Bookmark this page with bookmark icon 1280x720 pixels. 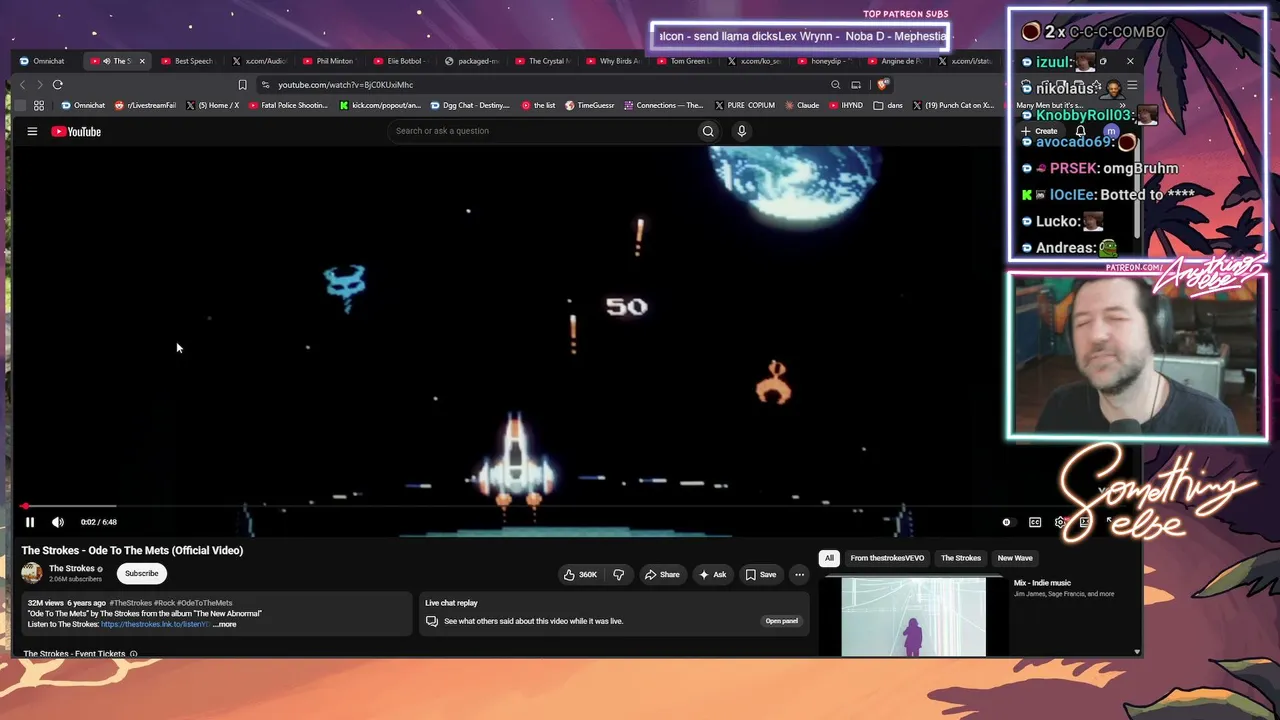(242, 85)
